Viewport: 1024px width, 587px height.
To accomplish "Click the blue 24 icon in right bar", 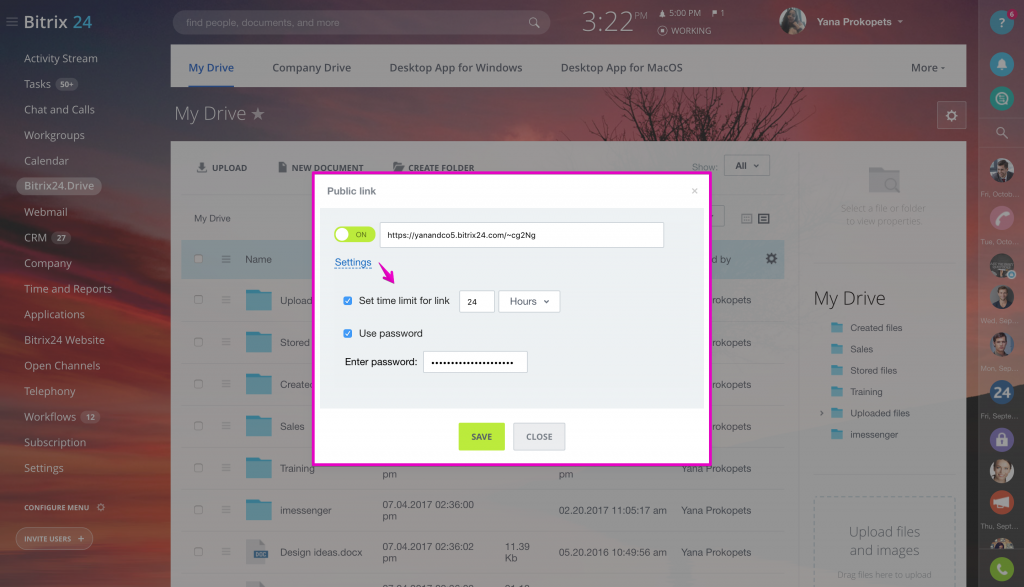I will click(x=1001, y=393).
